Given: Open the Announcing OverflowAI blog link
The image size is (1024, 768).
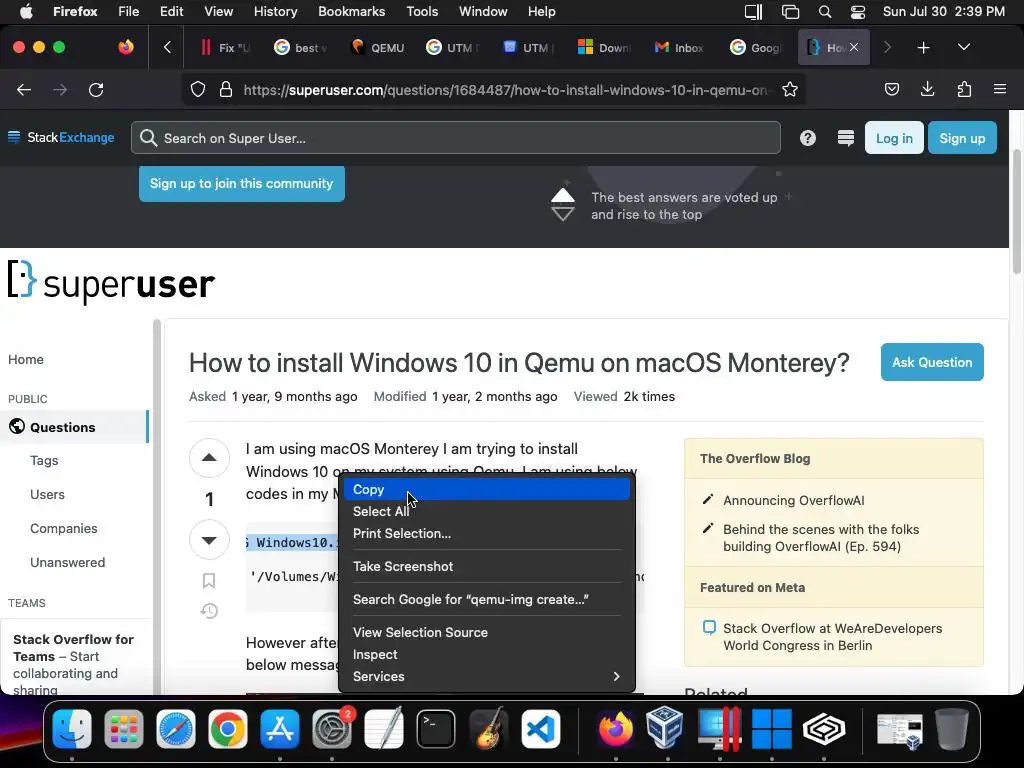Looking at the screenshot, I should (793, 500).
